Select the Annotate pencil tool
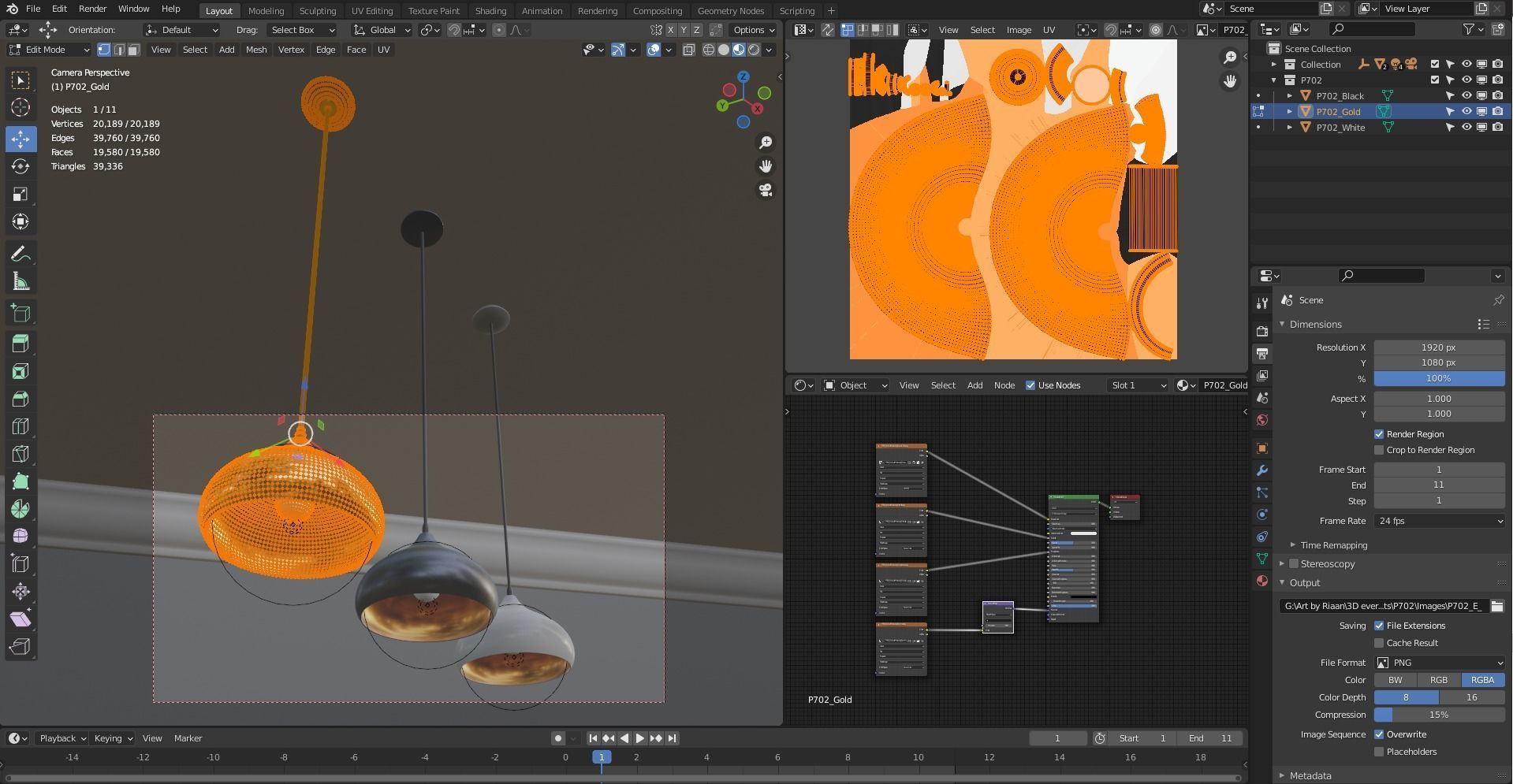This screenshot has width=1513, height=784. [20, 254]
